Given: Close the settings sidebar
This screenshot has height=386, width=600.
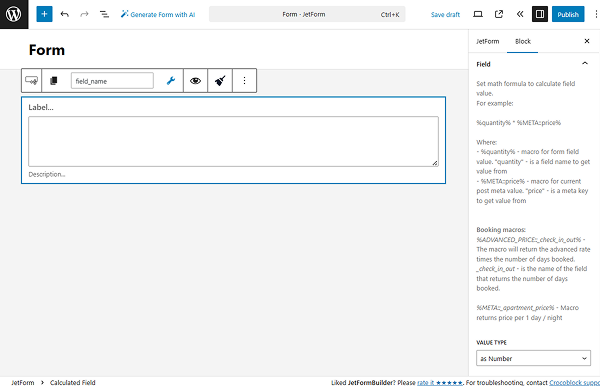Looking at the screenshot, I should (x=587, y=41).
